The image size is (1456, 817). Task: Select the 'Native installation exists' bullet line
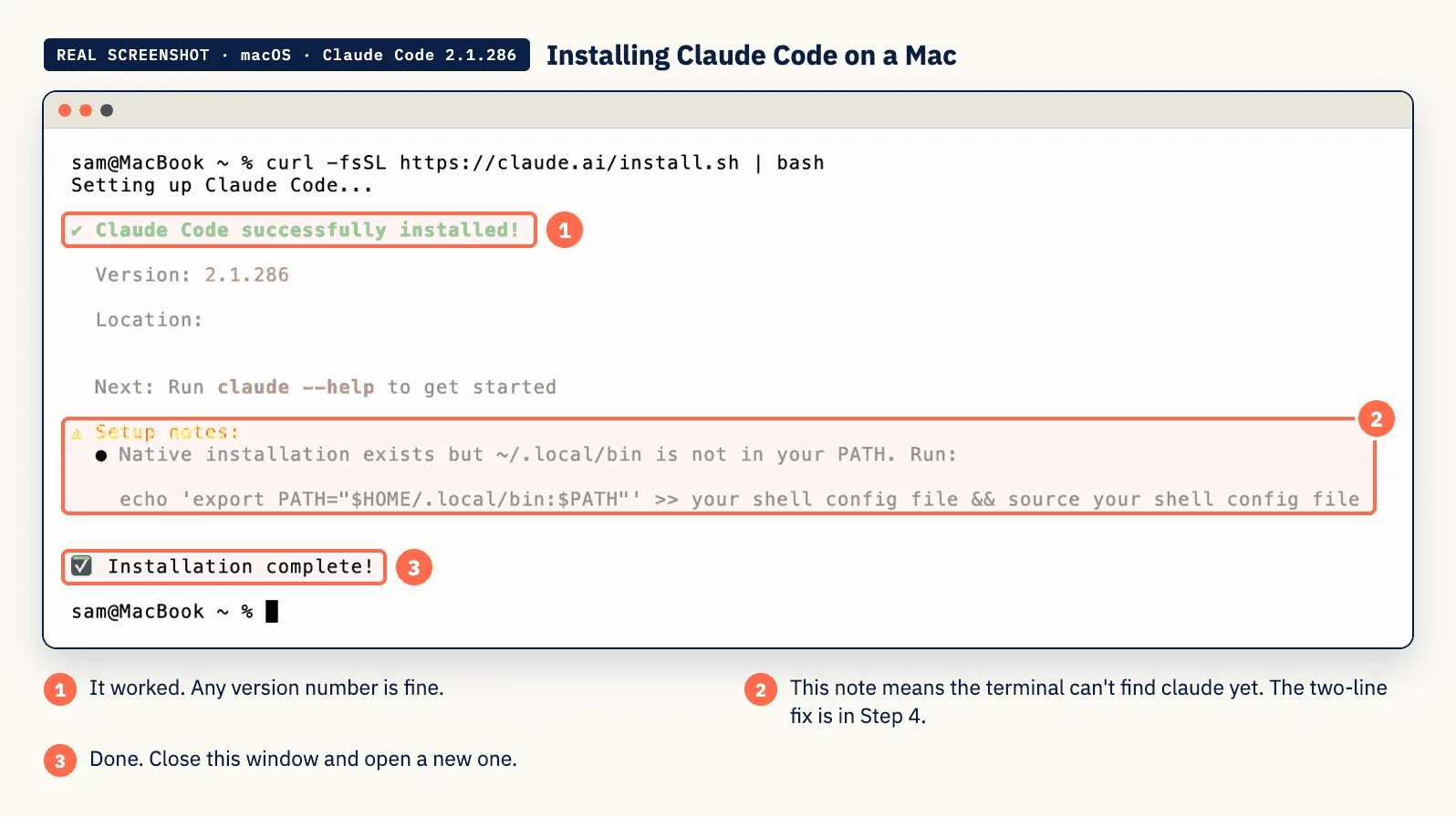pyautogui.click(x=526, y=454)
